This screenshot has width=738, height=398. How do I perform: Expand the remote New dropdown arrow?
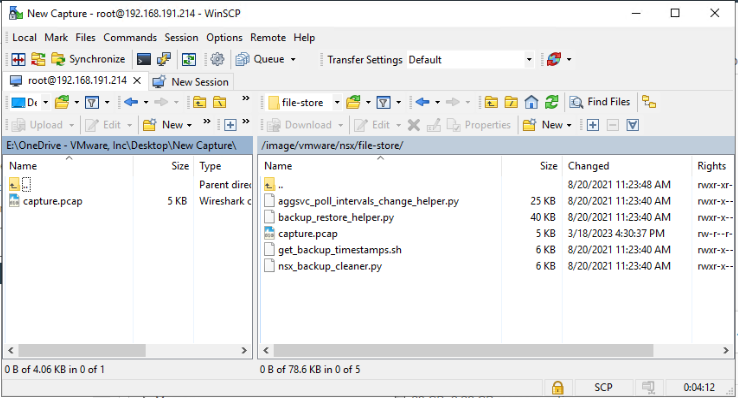click(569, 125)
